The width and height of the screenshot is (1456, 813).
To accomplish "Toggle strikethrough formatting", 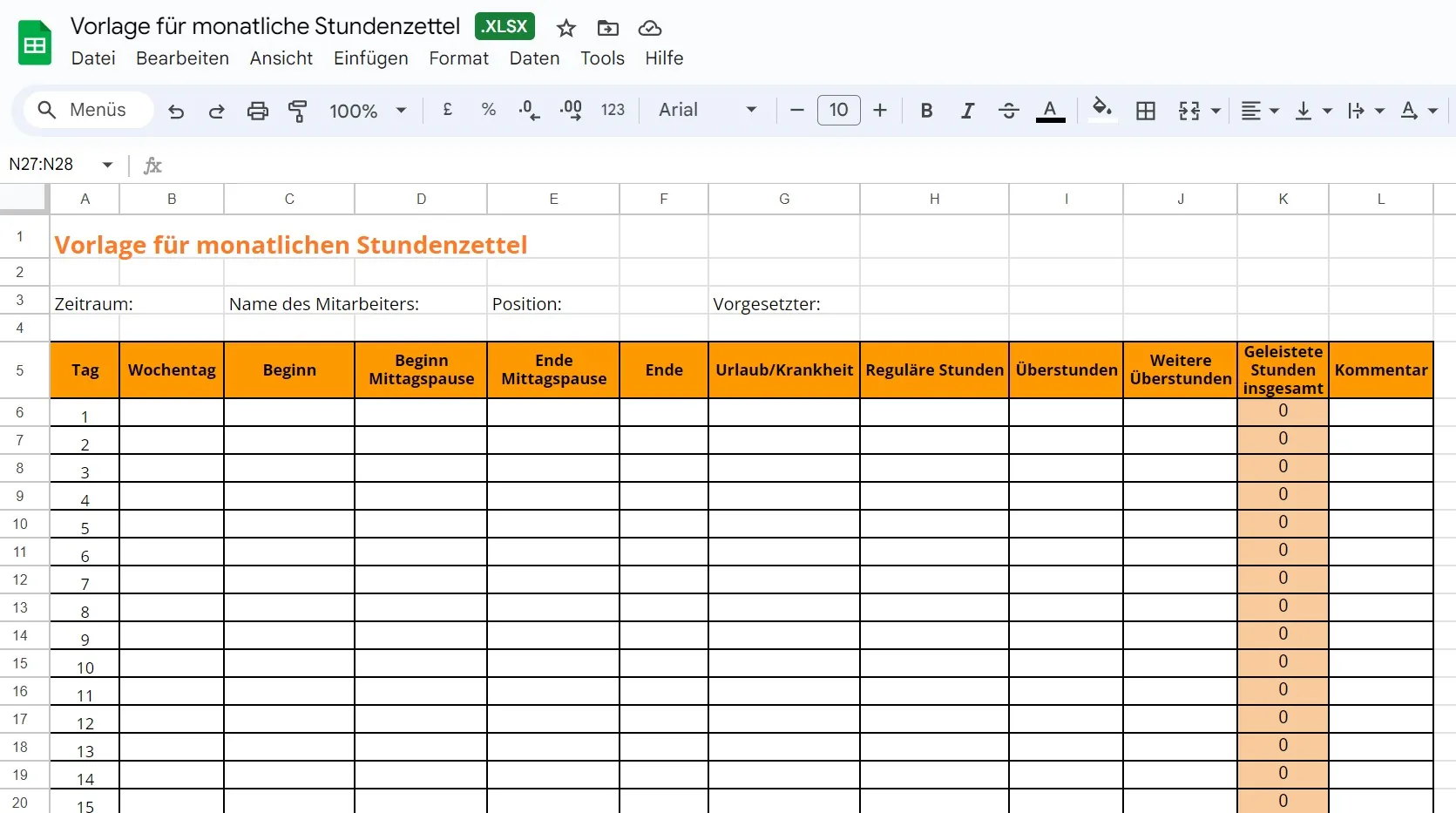I will [x=1009, y=111].
